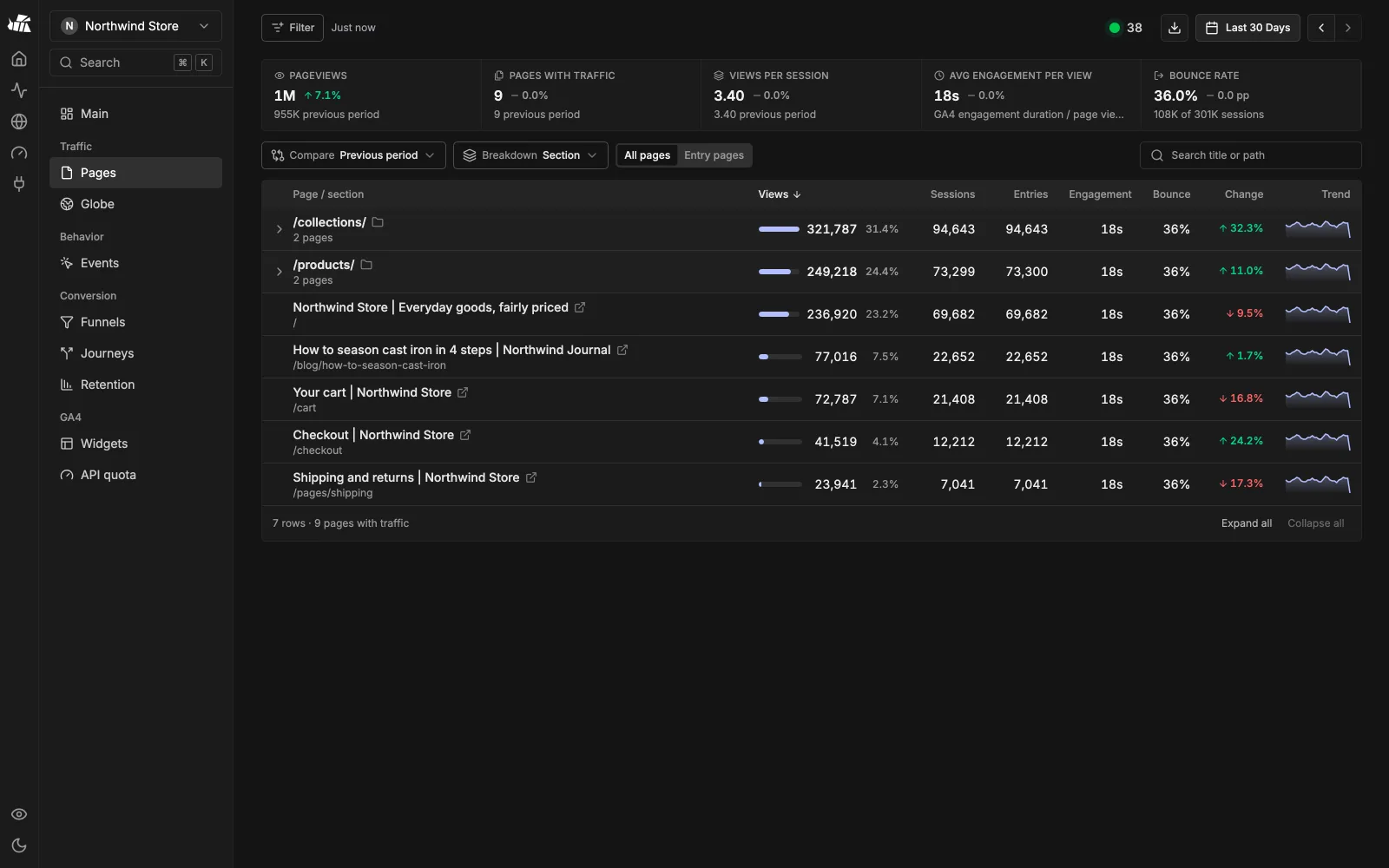Open Compare Previous period dropdown

(353, 155)
